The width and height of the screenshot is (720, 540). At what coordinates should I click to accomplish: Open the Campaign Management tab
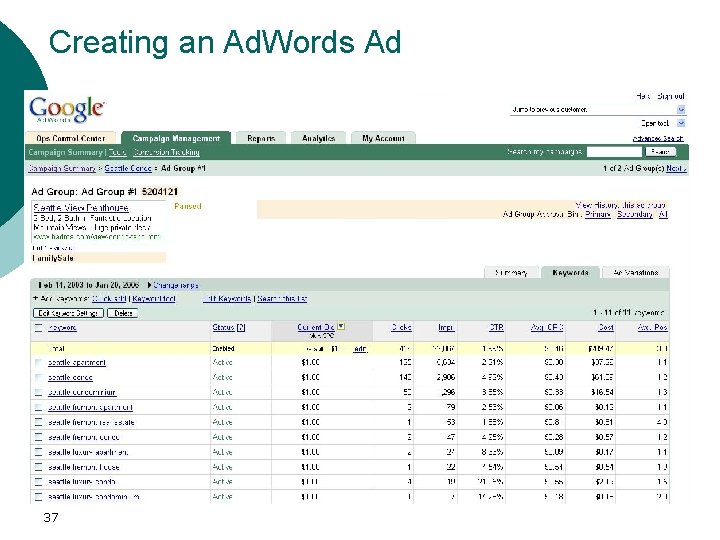(176, 138)
